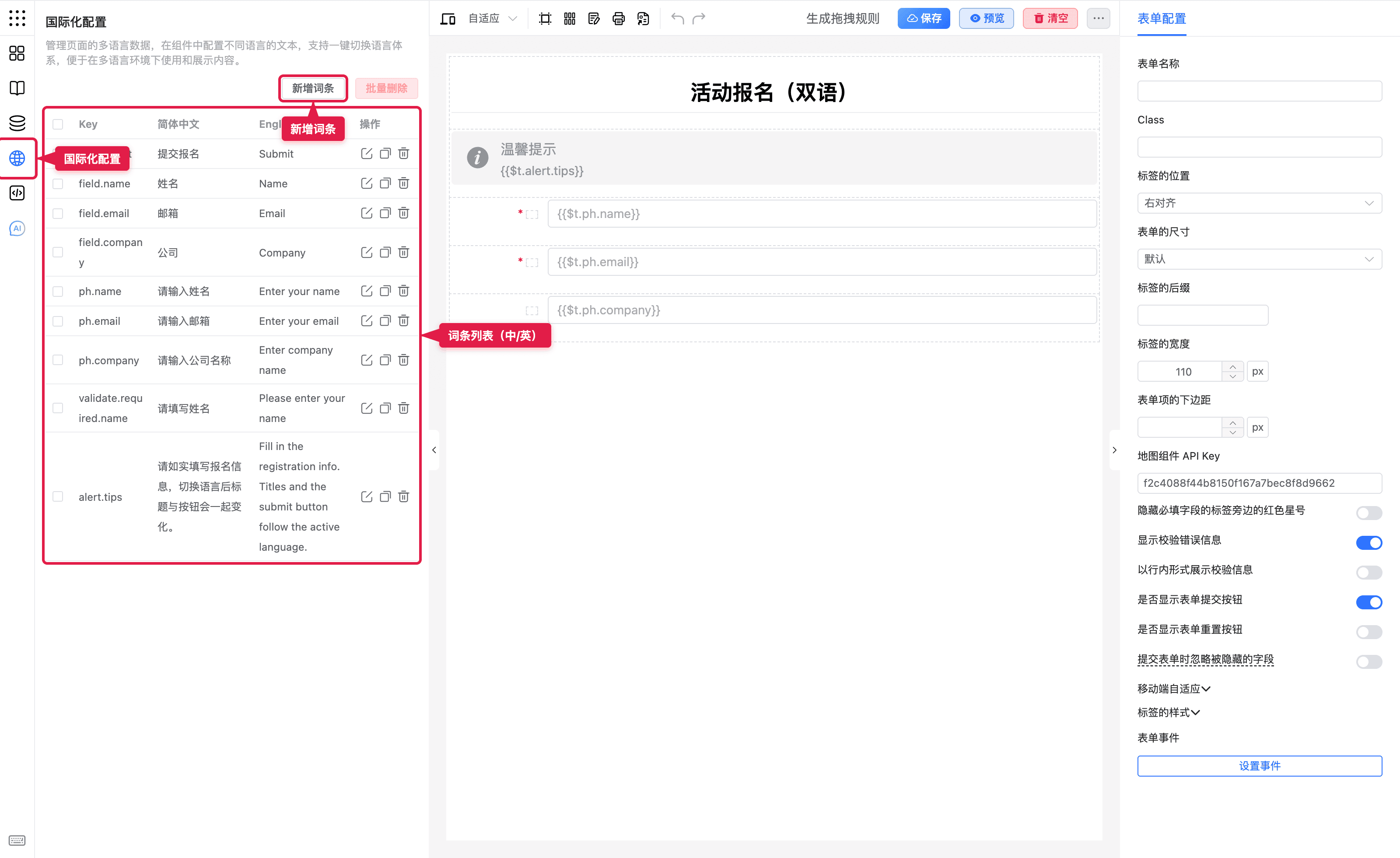Viewport: 1400px width, 858px height.
Task: Increase the 标签的宽度 value with up stepper
Action: 1232,367
